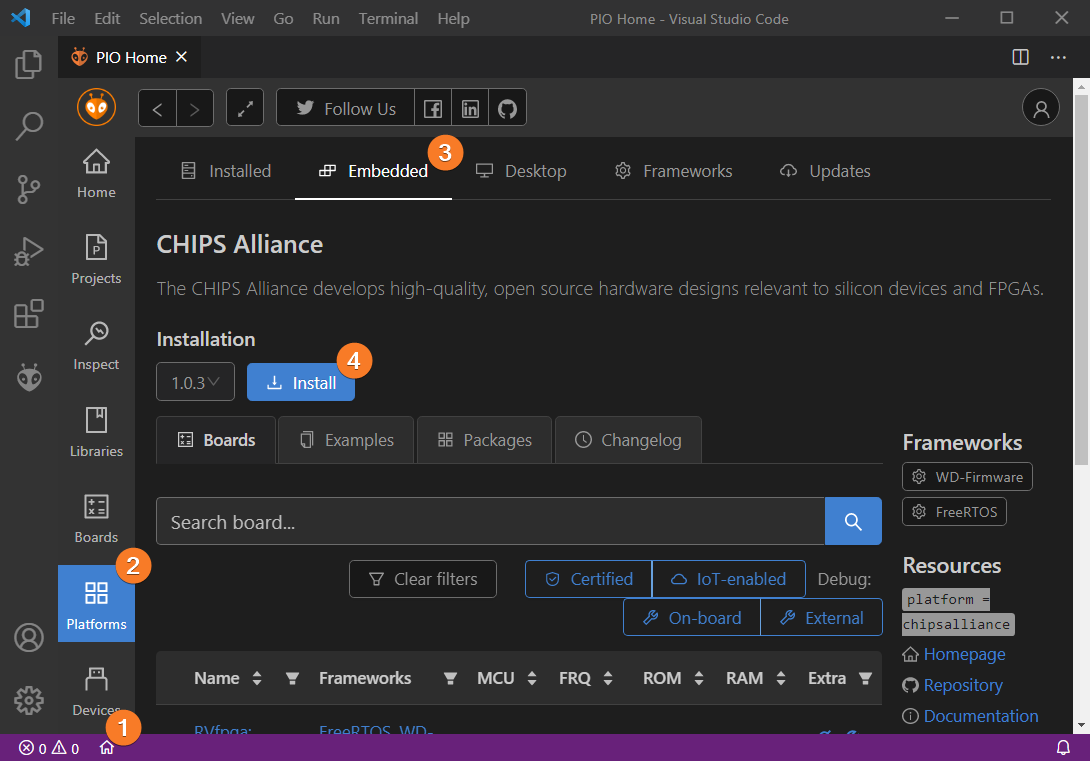Open the Selection menu
The image size is (1090, 761).
pyautogui.click(x=170, y=19)
